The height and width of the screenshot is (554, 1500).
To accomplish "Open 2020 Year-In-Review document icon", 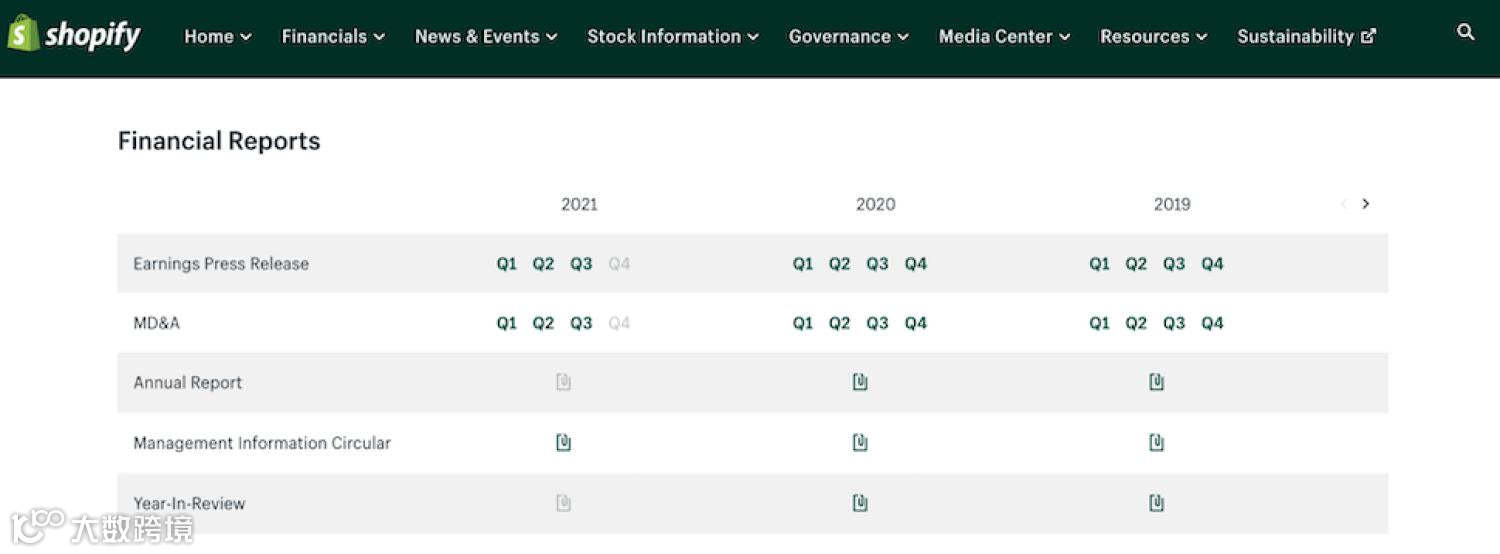I will coord(860,502).
